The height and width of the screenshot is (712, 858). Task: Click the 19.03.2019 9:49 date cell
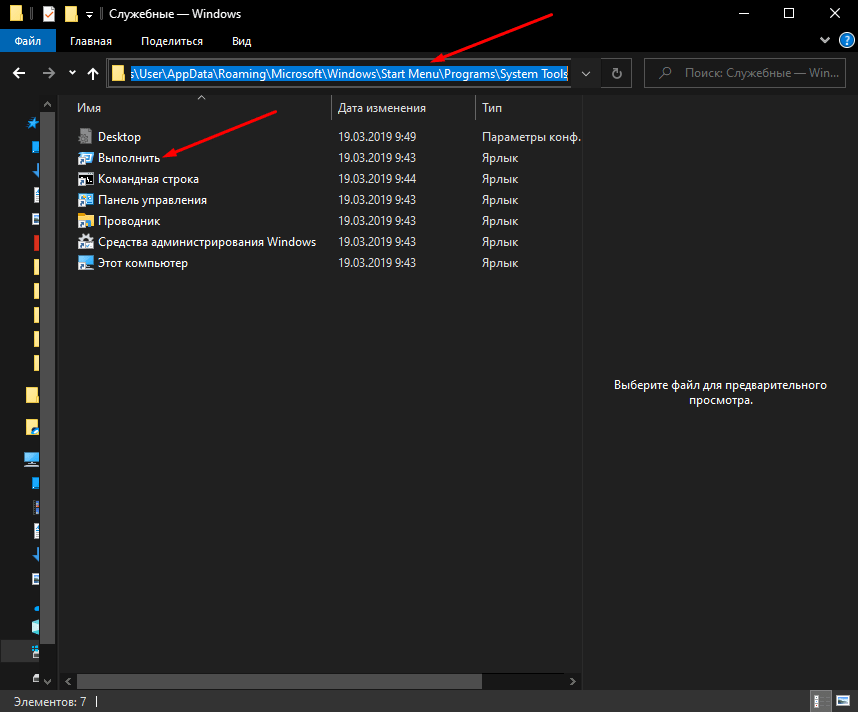pyautogui.click(x=377, y=137)
